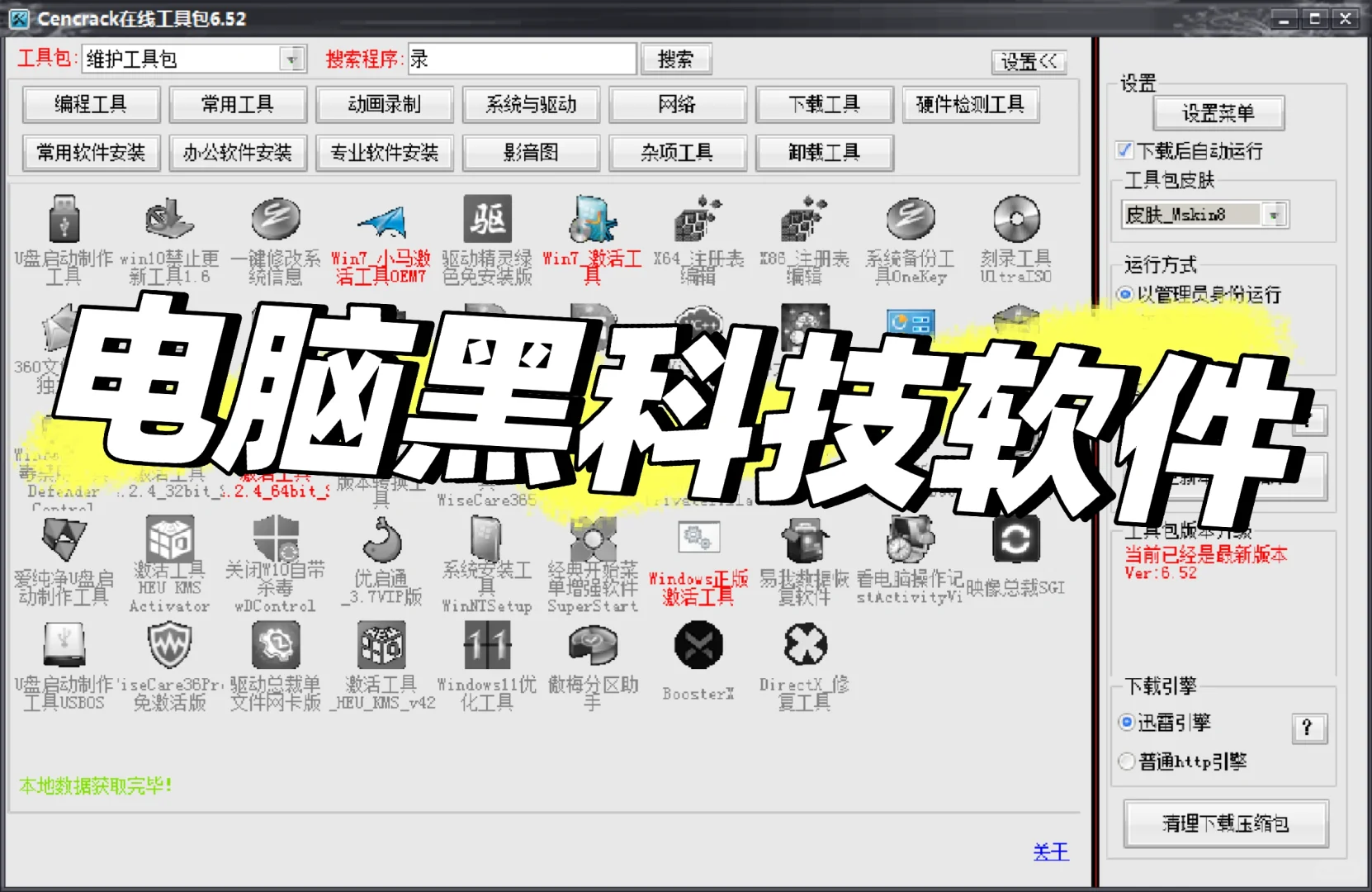
Task: Open the 工具包 dropdown showing 维护工具包
Action: pos(291,58)
